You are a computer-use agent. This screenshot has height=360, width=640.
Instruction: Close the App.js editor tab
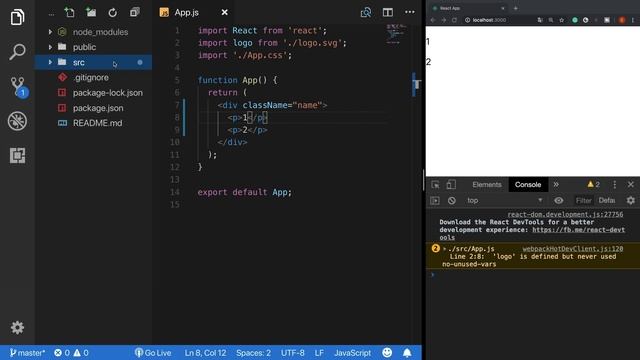click(224, 13)
